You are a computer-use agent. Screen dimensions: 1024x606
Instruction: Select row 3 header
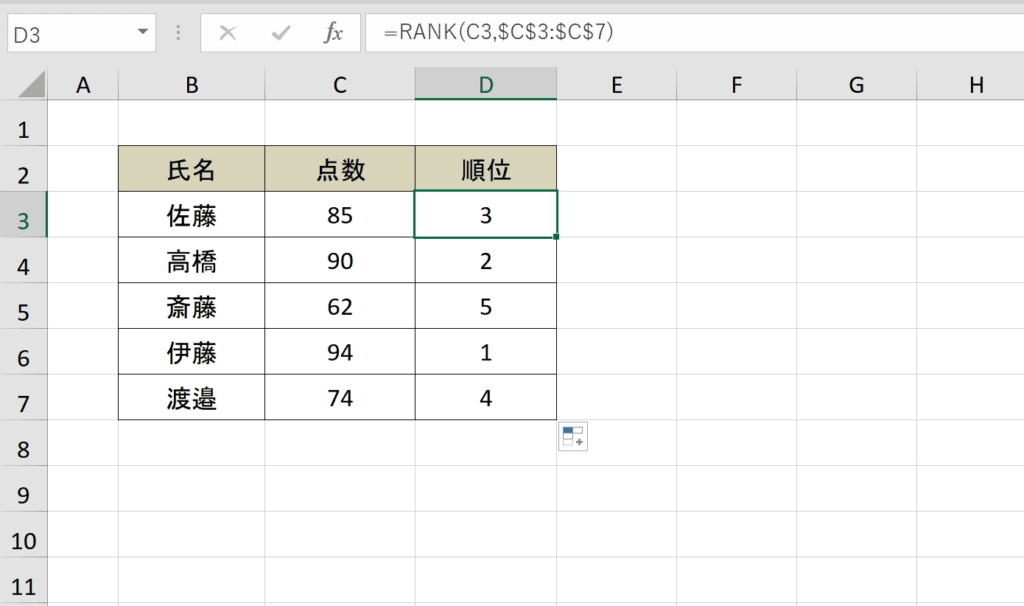tap(24, 219)
